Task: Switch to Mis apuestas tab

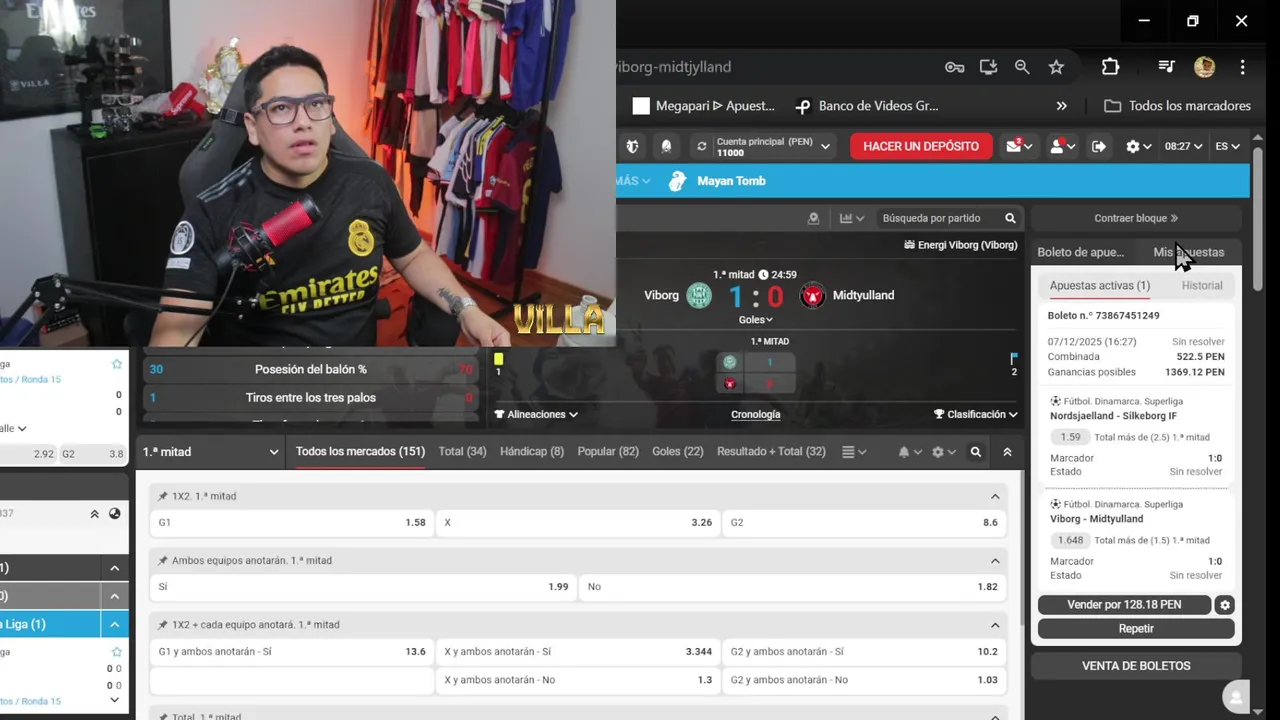Action: click(1188, 252)
